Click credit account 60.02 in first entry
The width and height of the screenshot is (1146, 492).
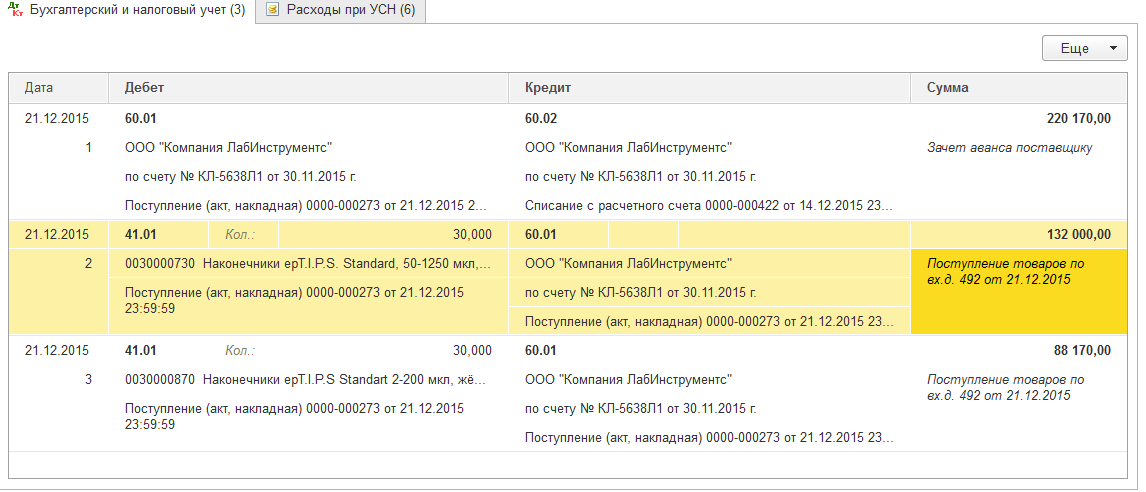(541, 119)
